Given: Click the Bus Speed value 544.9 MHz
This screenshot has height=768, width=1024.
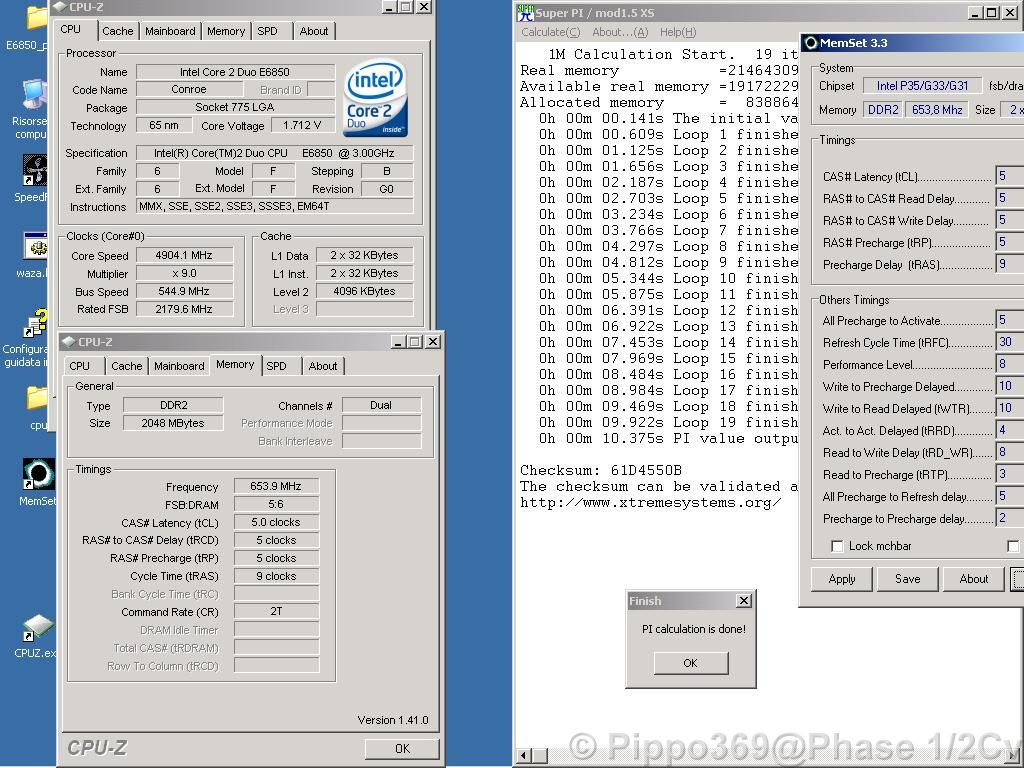Looking at the screenshot, I should click(x=184, y=291).
